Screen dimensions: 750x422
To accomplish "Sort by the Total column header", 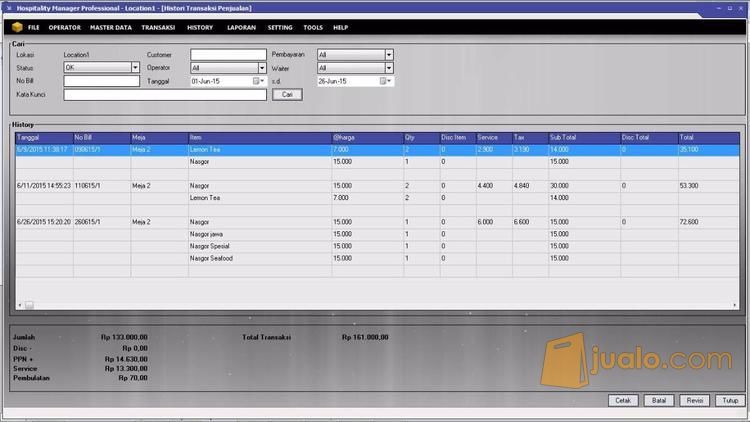I will pyautogui.click(x=708, y=138).
